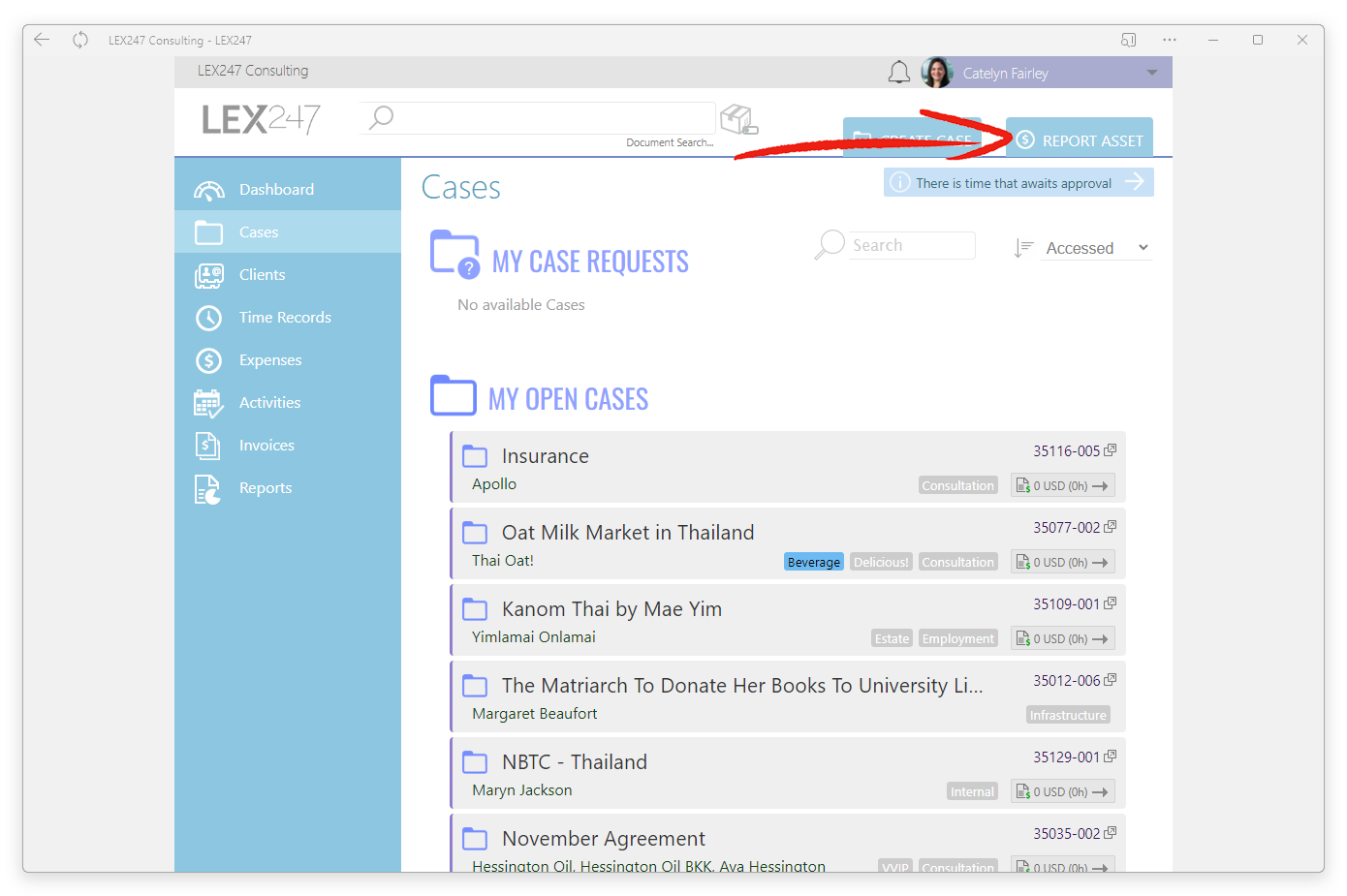The height and width of the screenshot is (896, 1347).
Task: Open case 35077-002 in new window
Action: coord(1110,527)
